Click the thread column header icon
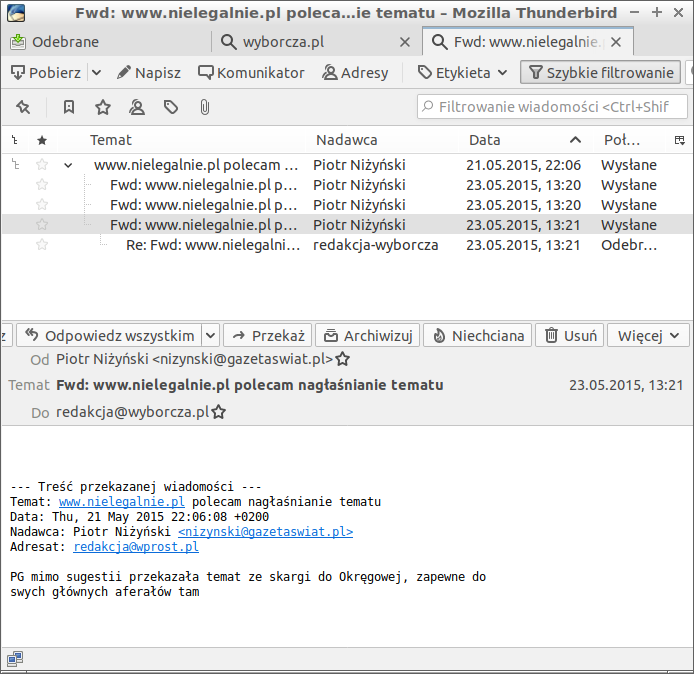This screenshot has width=694, height=674. point(15,140)
